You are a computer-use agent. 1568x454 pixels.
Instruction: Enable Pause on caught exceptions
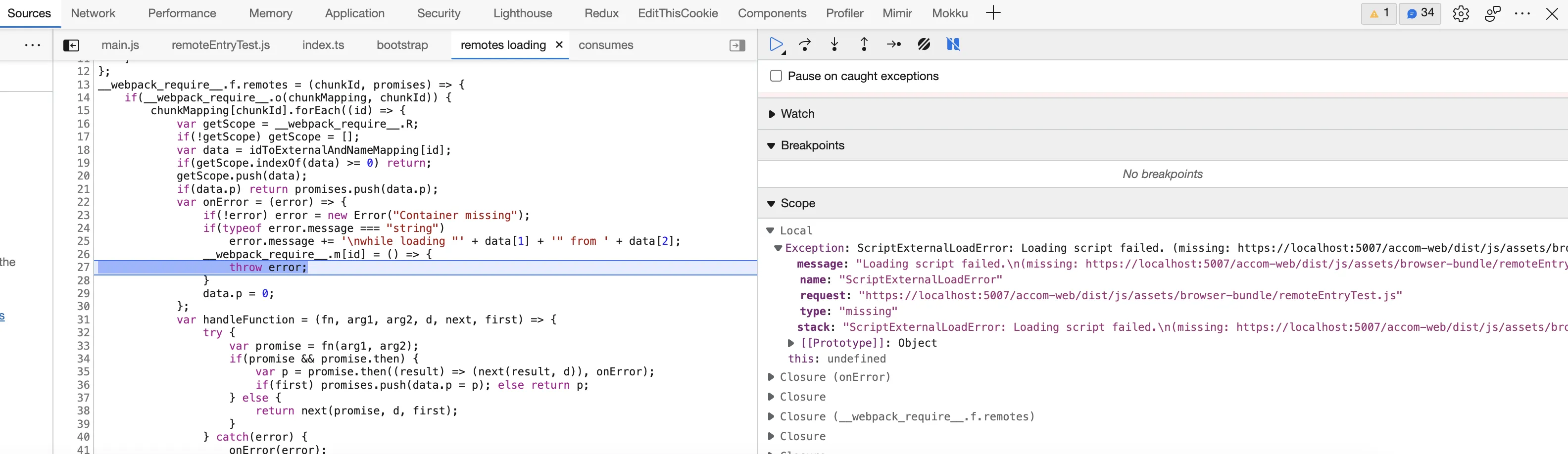pos(776,76)
